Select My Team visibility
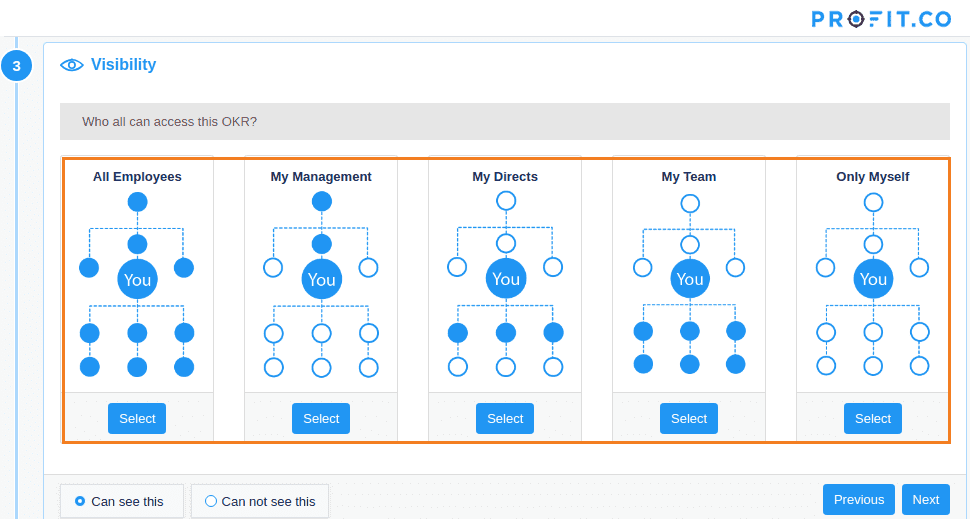 click(x=689, y=418)
